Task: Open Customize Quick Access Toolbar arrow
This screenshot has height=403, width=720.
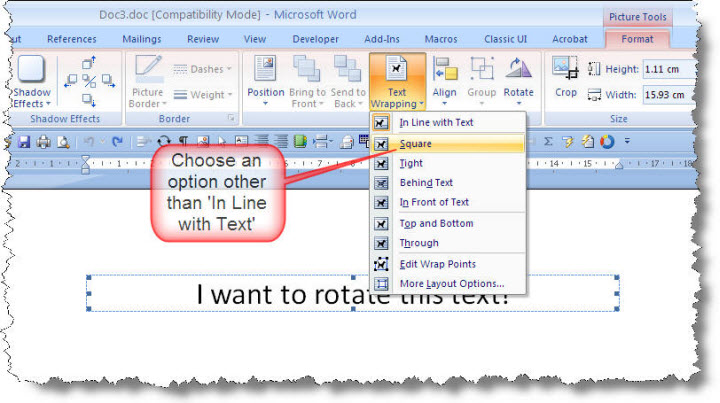Action: [x=627, y=141]
